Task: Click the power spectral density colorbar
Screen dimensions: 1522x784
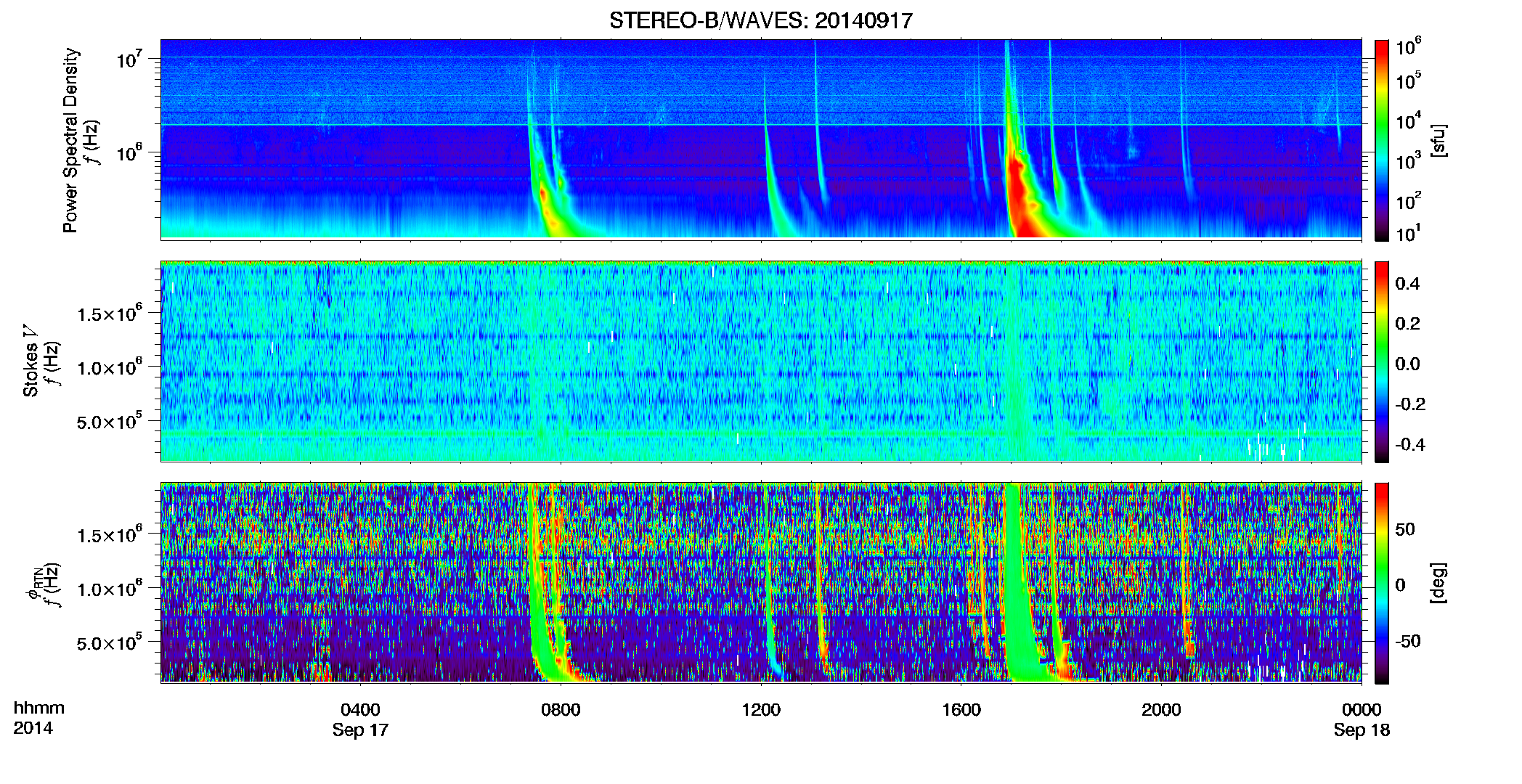Action: [x=1382, y=140]
